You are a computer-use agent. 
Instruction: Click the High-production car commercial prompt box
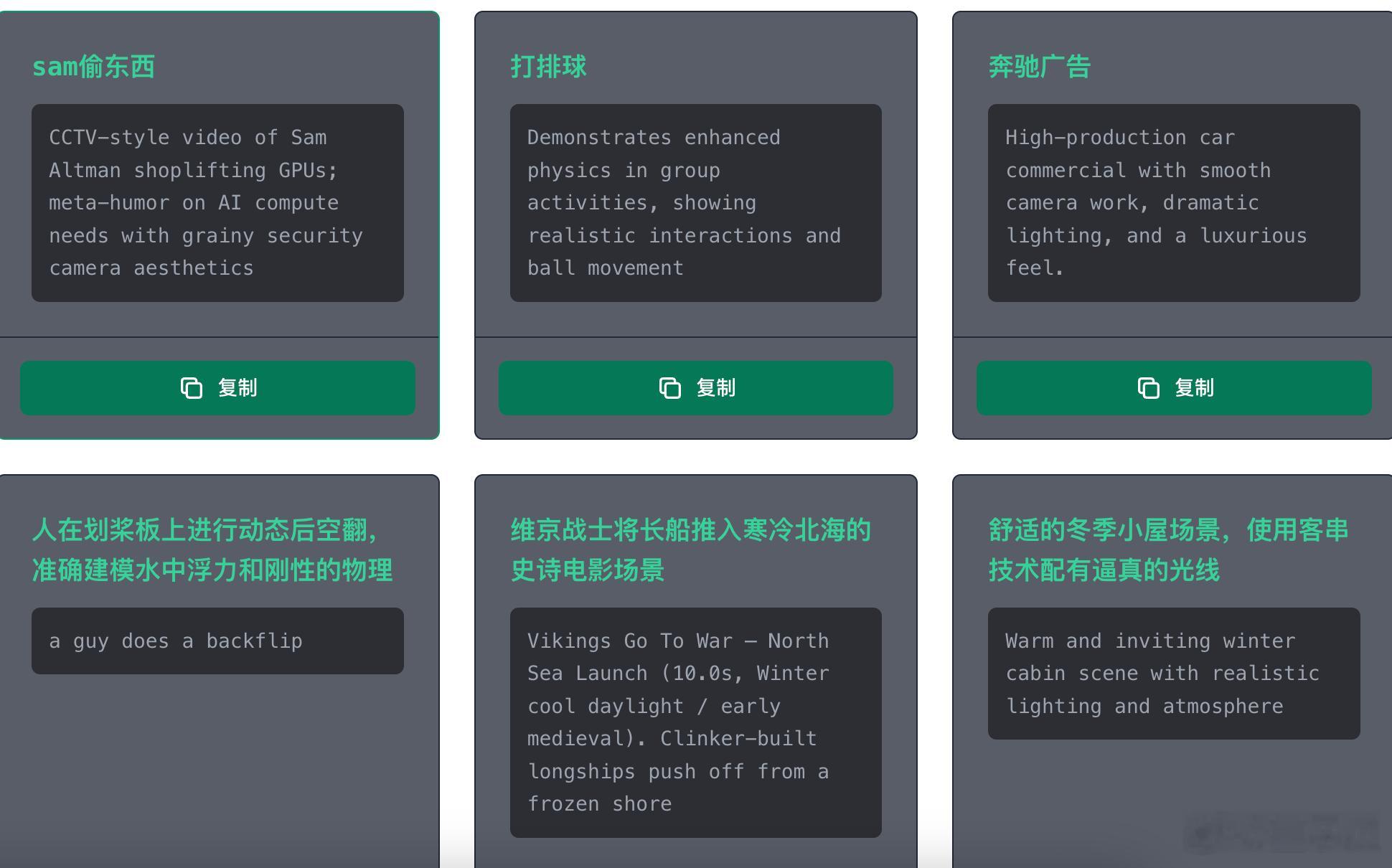pos(1173,203)
